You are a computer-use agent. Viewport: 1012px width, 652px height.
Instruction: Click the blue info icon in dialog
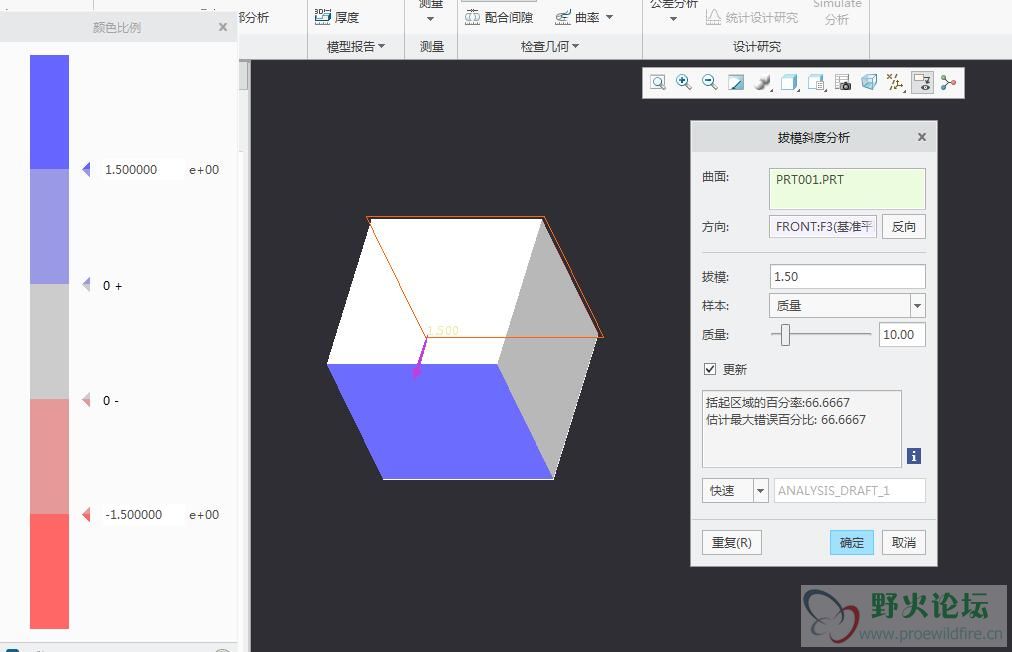coord(914,456)
